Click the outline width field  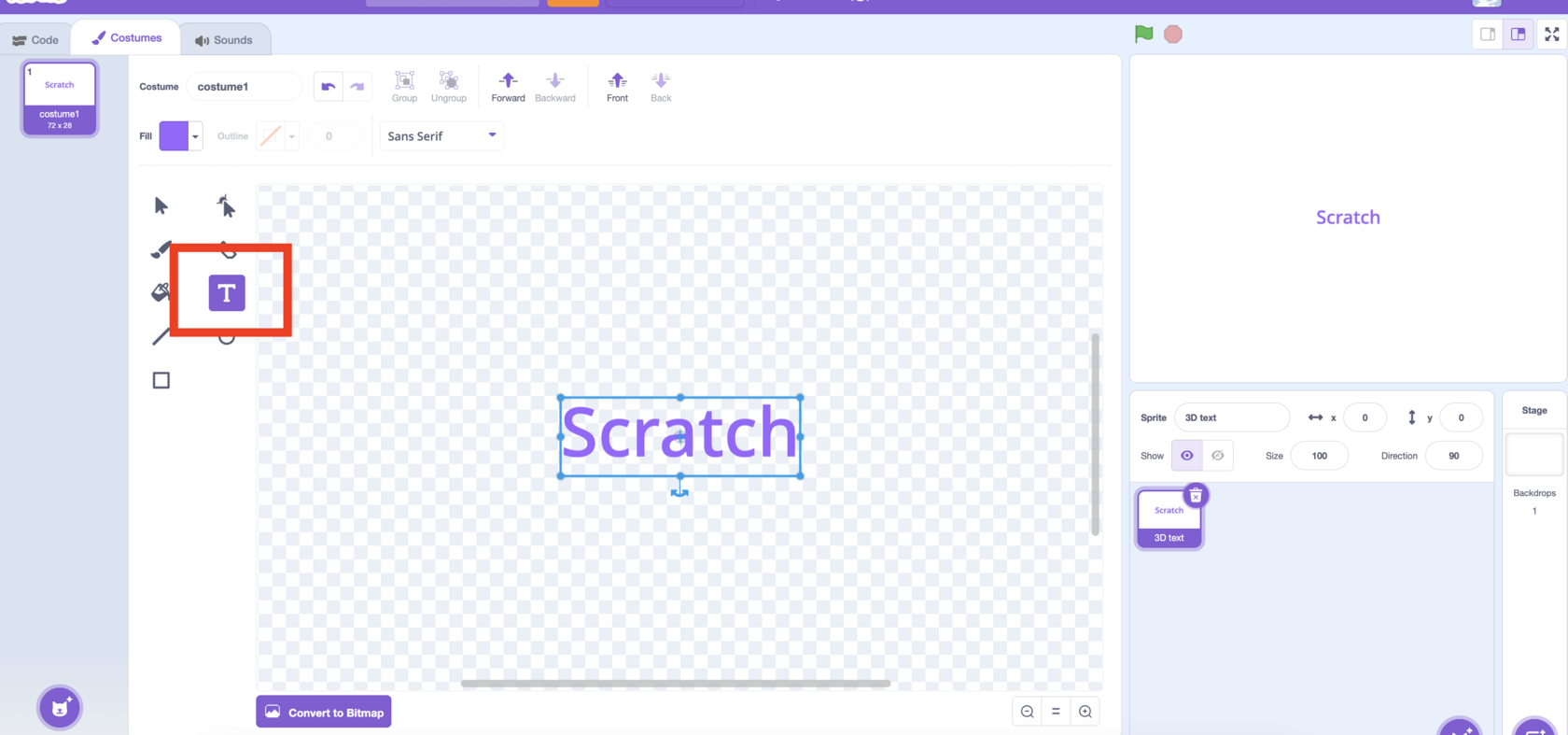[x=335, y=136]
